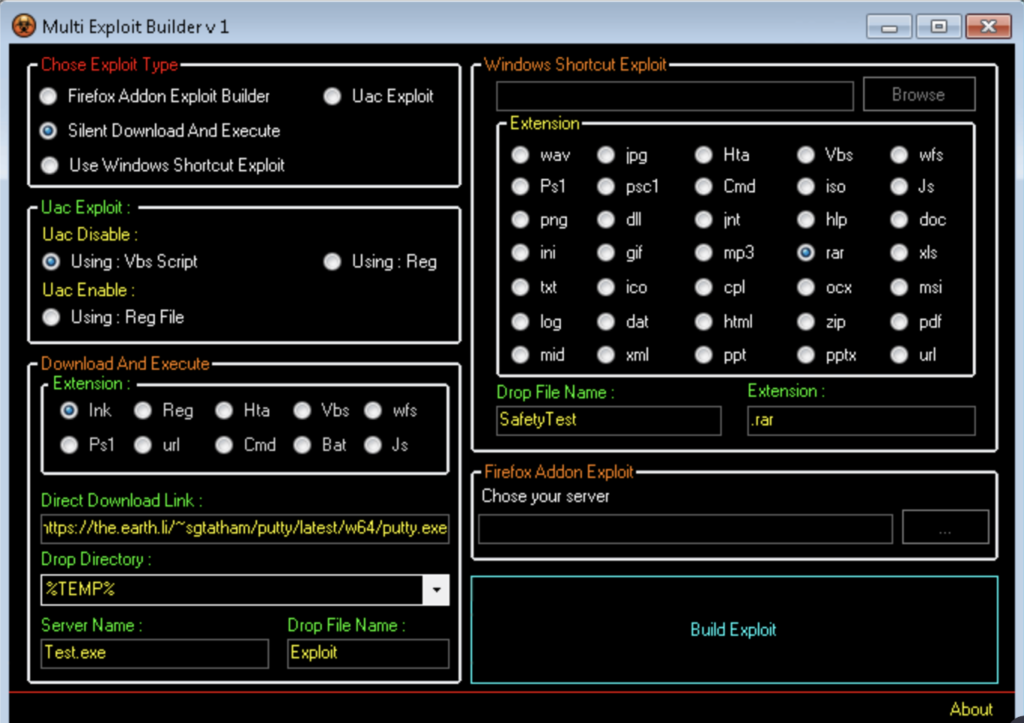Select the pdf extension radio button
The image size is (1024, 723).
(x=899, y=322)
